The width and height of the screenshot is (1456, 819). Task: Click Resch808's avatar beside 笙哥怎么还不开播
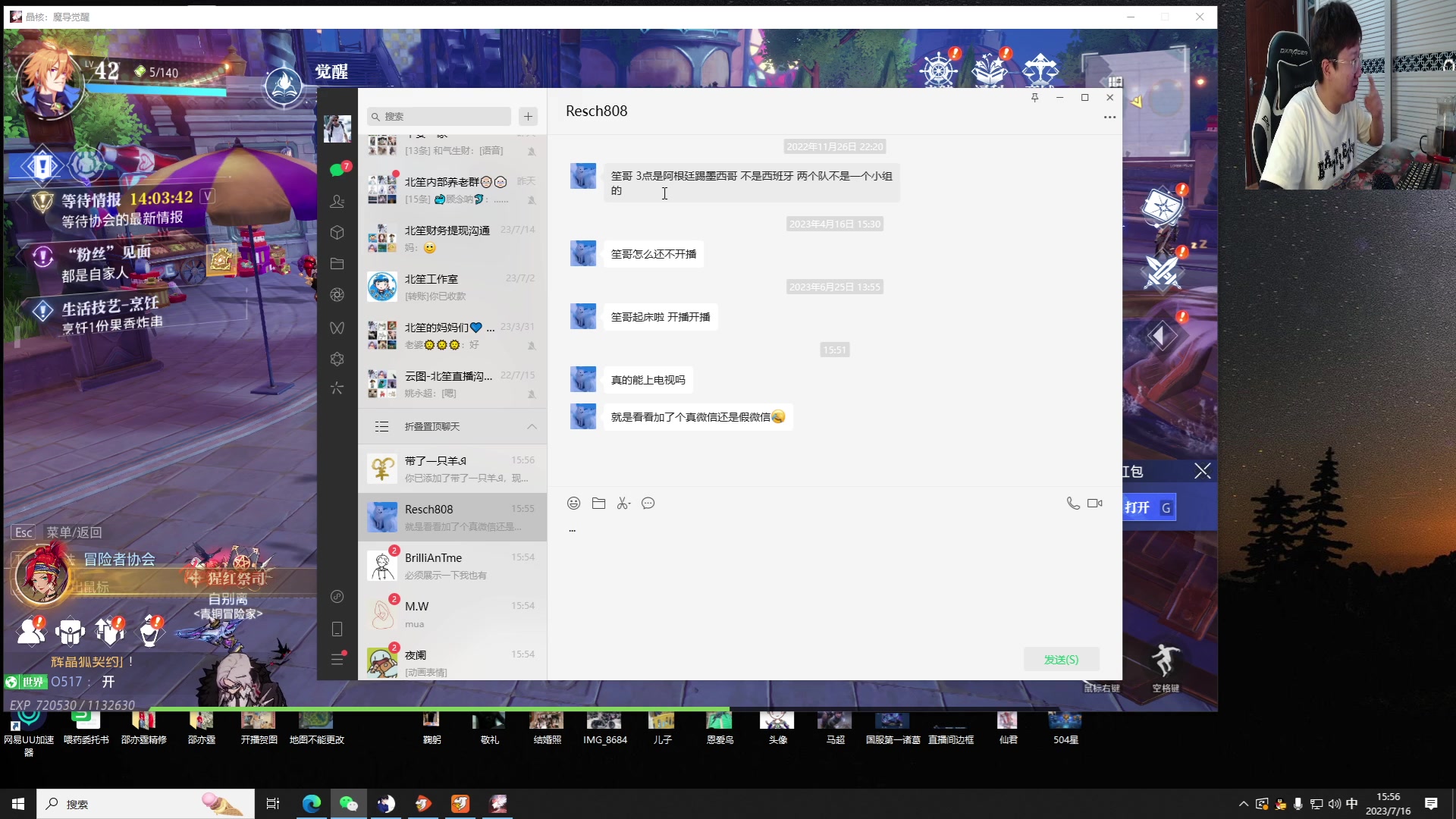tap(583, 253)
